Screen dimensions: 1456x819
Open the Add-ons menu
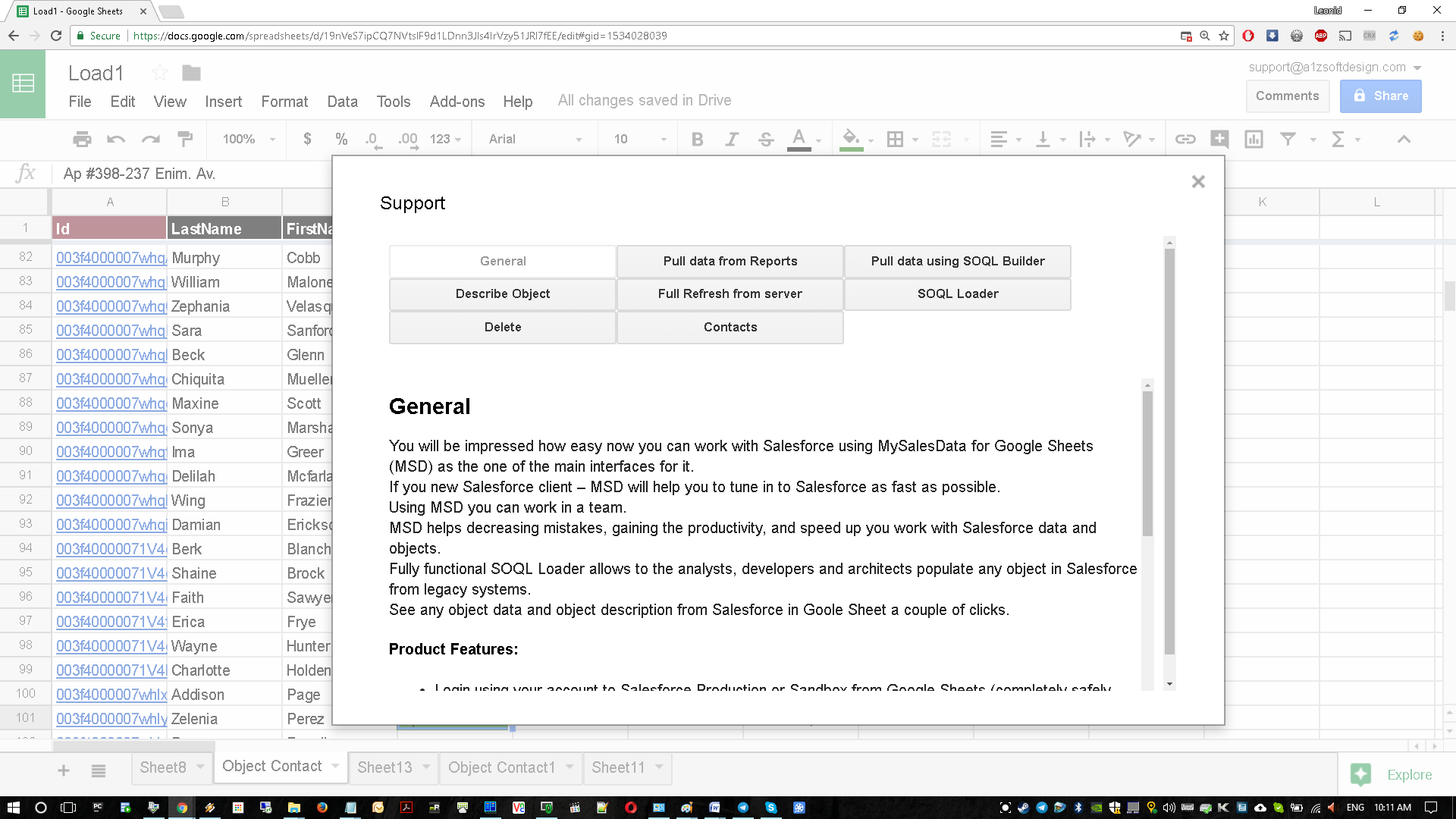(x=457, y=101)
